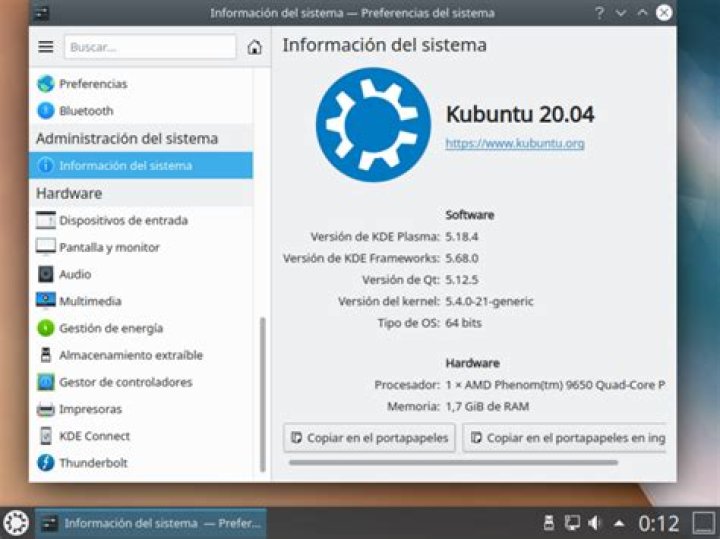Click the window menu icon in titlebar
The image size is (720, 539).
[41, 13]
